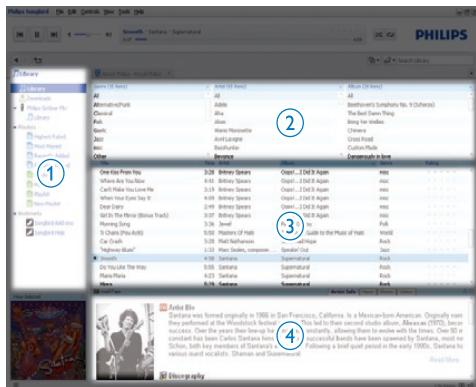This screenshot has width=476, height=387.
Task: Select the song Car Crash
Action: [111, 241]
